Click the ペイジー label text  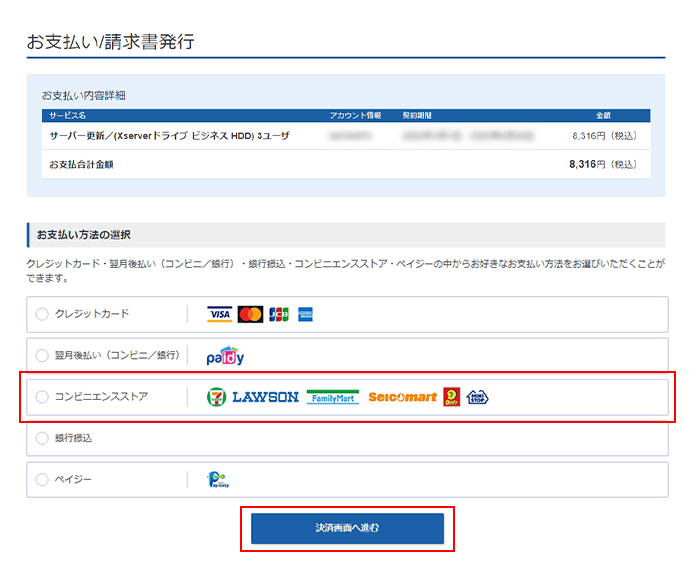click(x=73, y=479)
